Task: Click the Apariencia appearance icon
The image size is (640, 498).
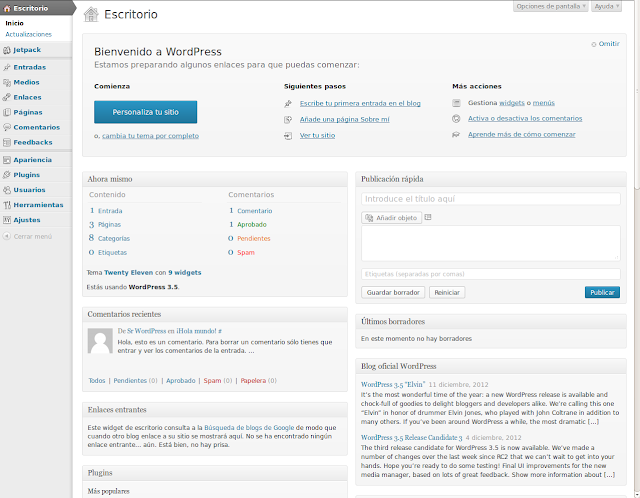Action: (x=7, y=160)
